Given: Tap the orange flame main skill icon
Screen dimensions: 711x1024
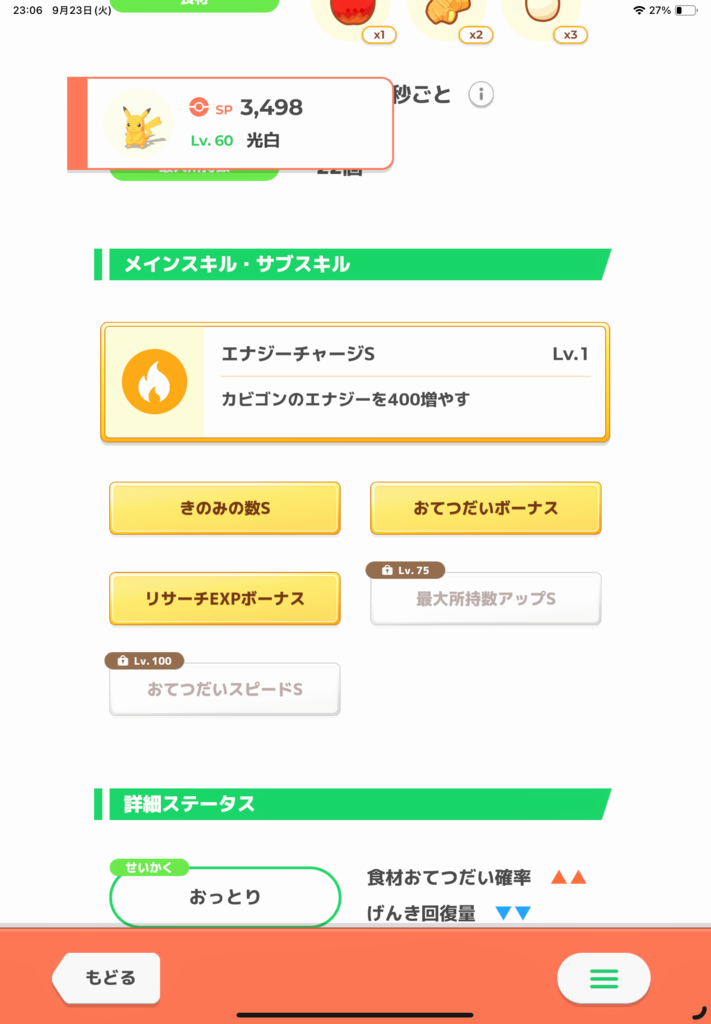Looking at the screenshot, I should tap(154, 381).
